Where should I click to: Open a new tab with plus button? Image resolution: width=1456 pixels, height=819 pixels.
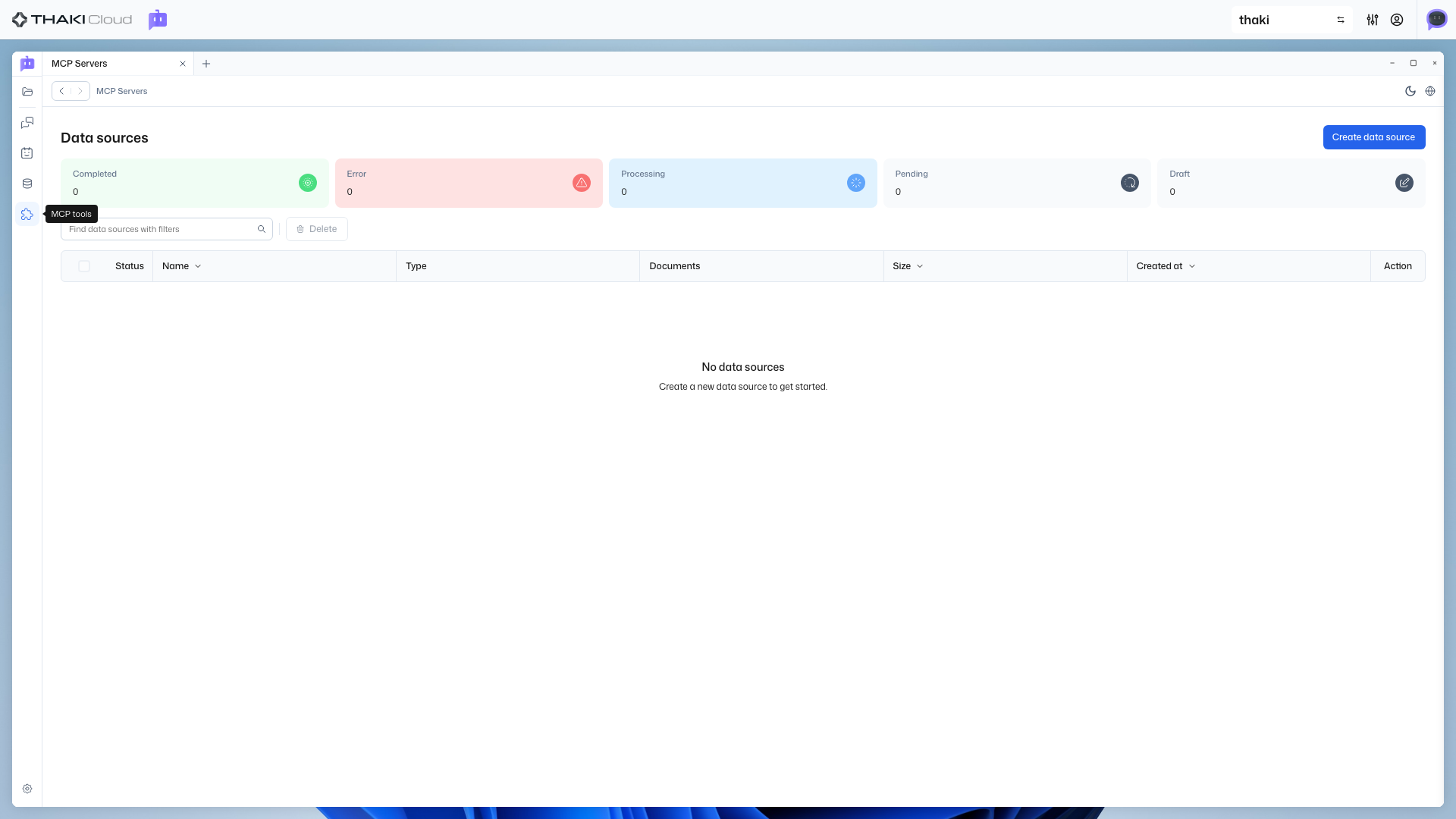(x=206, y=64)
